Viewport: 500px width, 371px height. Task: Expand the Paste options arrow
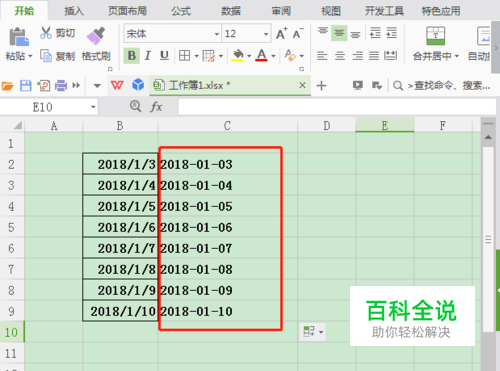[30, 56]
